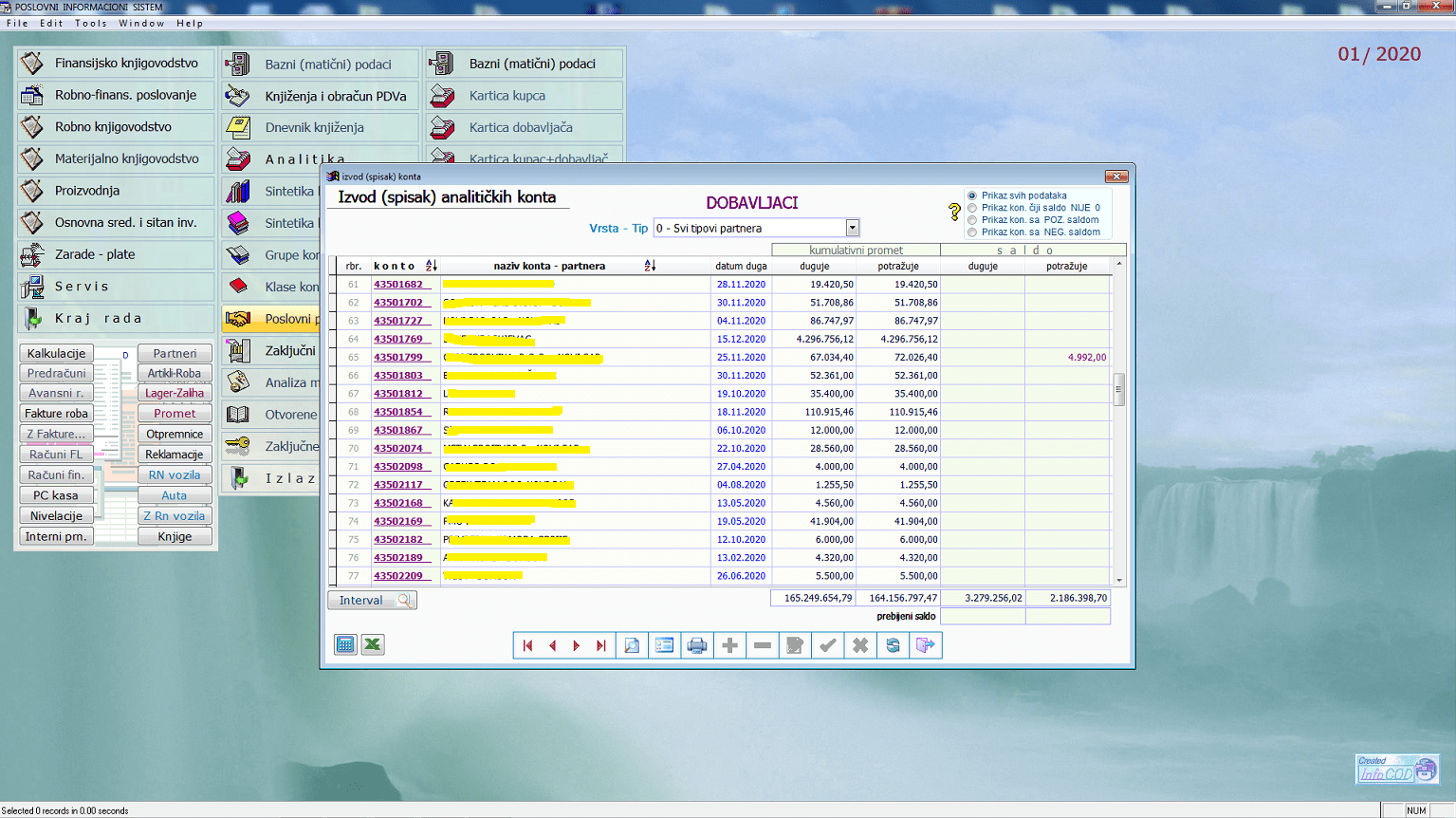
Task: Exit the dialog via door icon
Action: tap(926, 645)
